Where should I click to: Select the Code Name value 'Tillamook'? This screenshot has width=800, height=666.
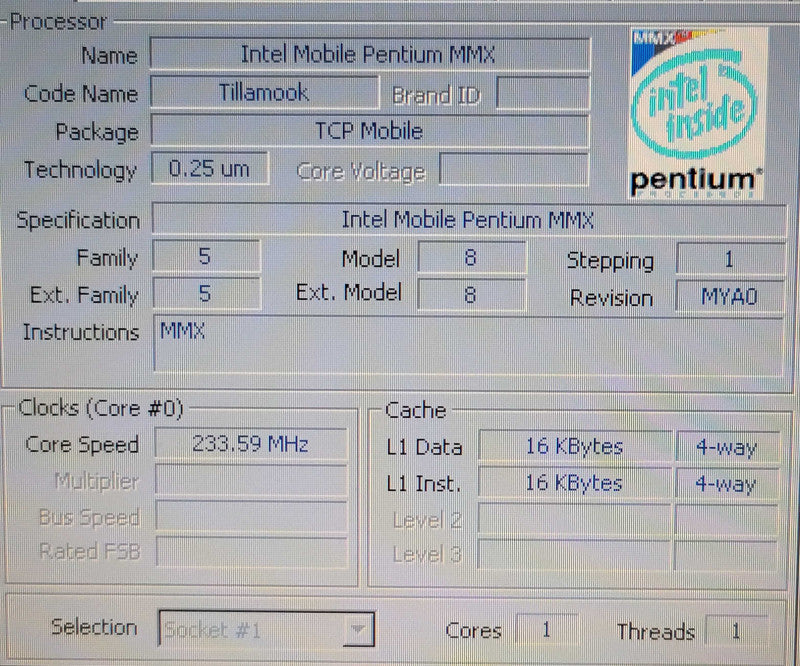(265, 93)
